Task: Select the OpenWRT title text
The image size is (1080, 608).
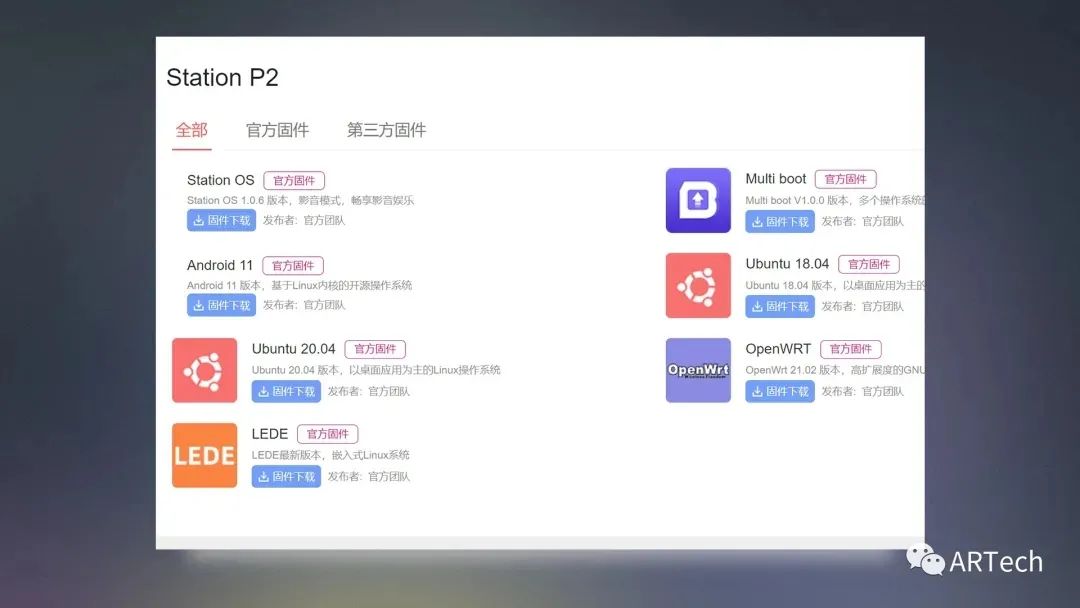Action: click(778, 349)
